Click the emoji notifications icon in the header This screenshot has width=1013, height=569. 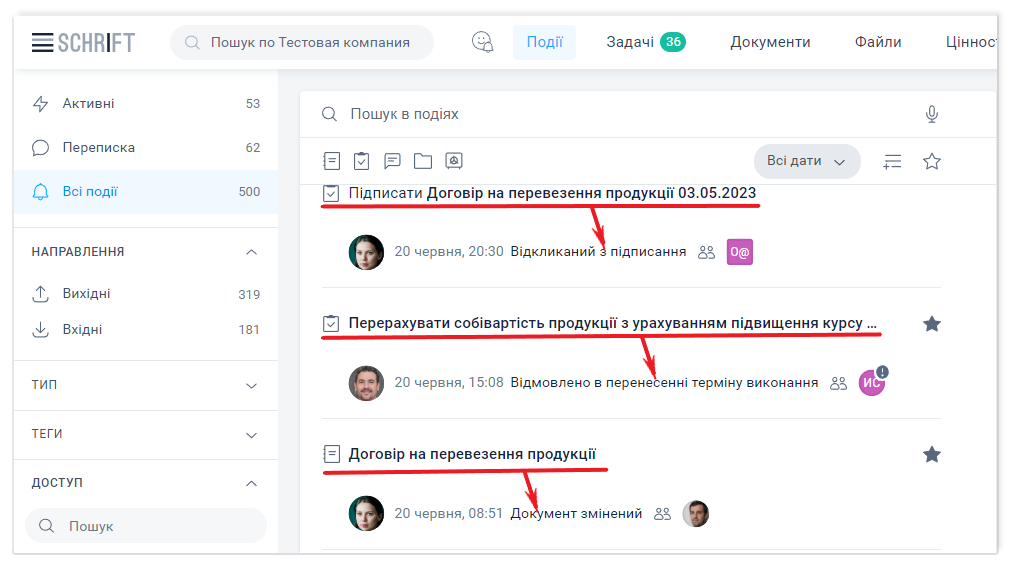point(483,42)
